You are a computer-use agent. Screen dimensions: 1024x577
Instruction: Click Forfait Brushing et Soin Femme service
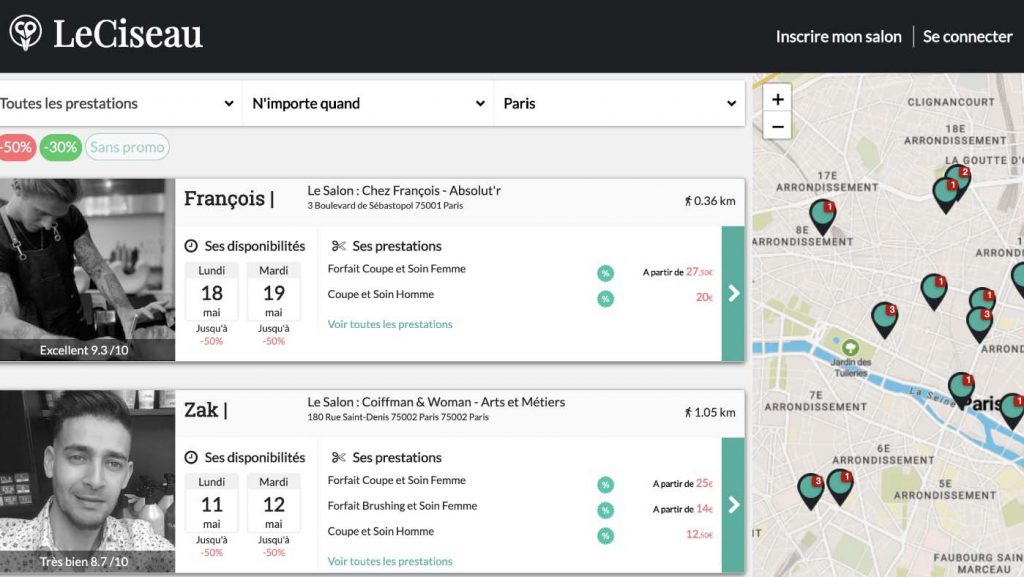tap(402, 506)
